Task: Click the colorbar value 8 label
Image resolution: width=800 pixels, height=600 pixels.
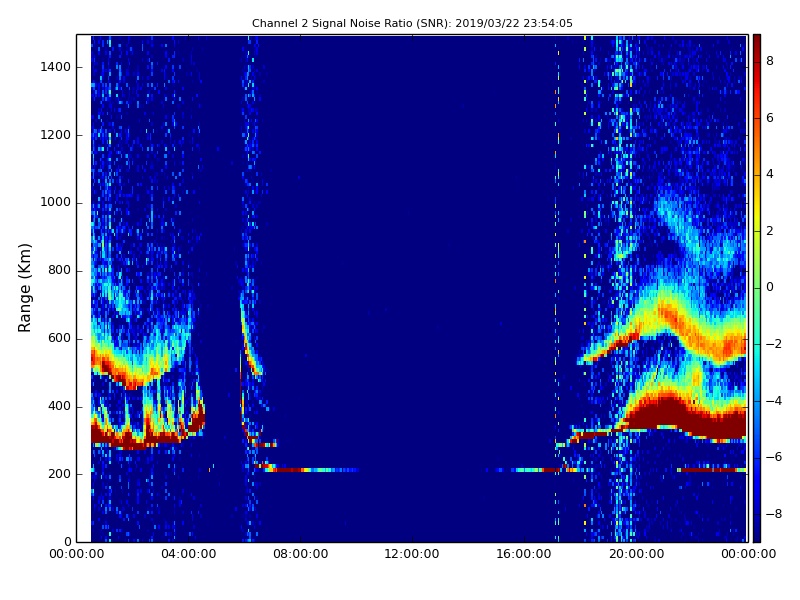Action: click(x=770, y=61)
